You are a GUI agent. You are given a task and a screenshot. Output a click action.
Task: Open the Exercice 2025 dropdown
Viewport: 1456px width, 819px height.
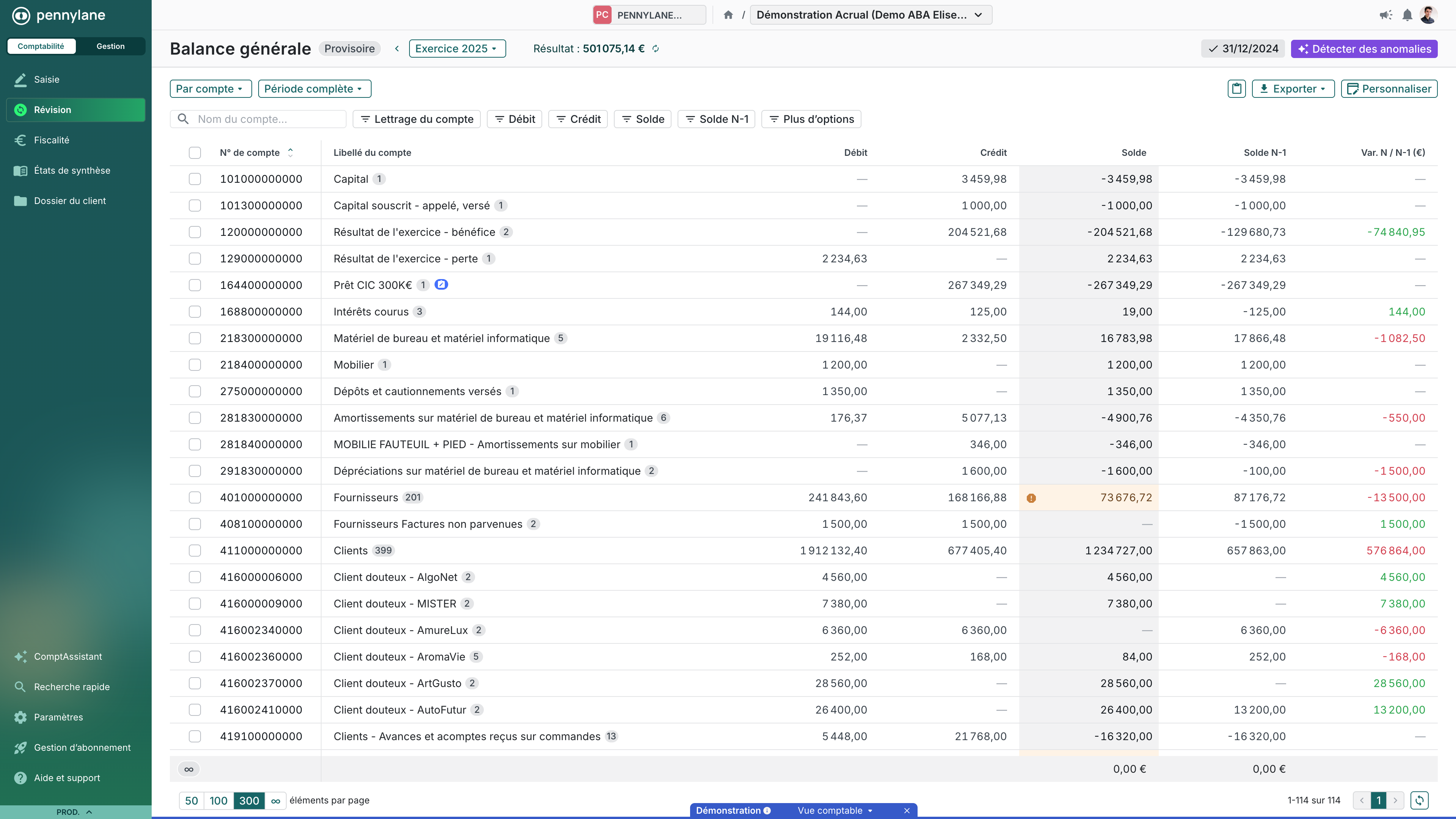point(457,49)
